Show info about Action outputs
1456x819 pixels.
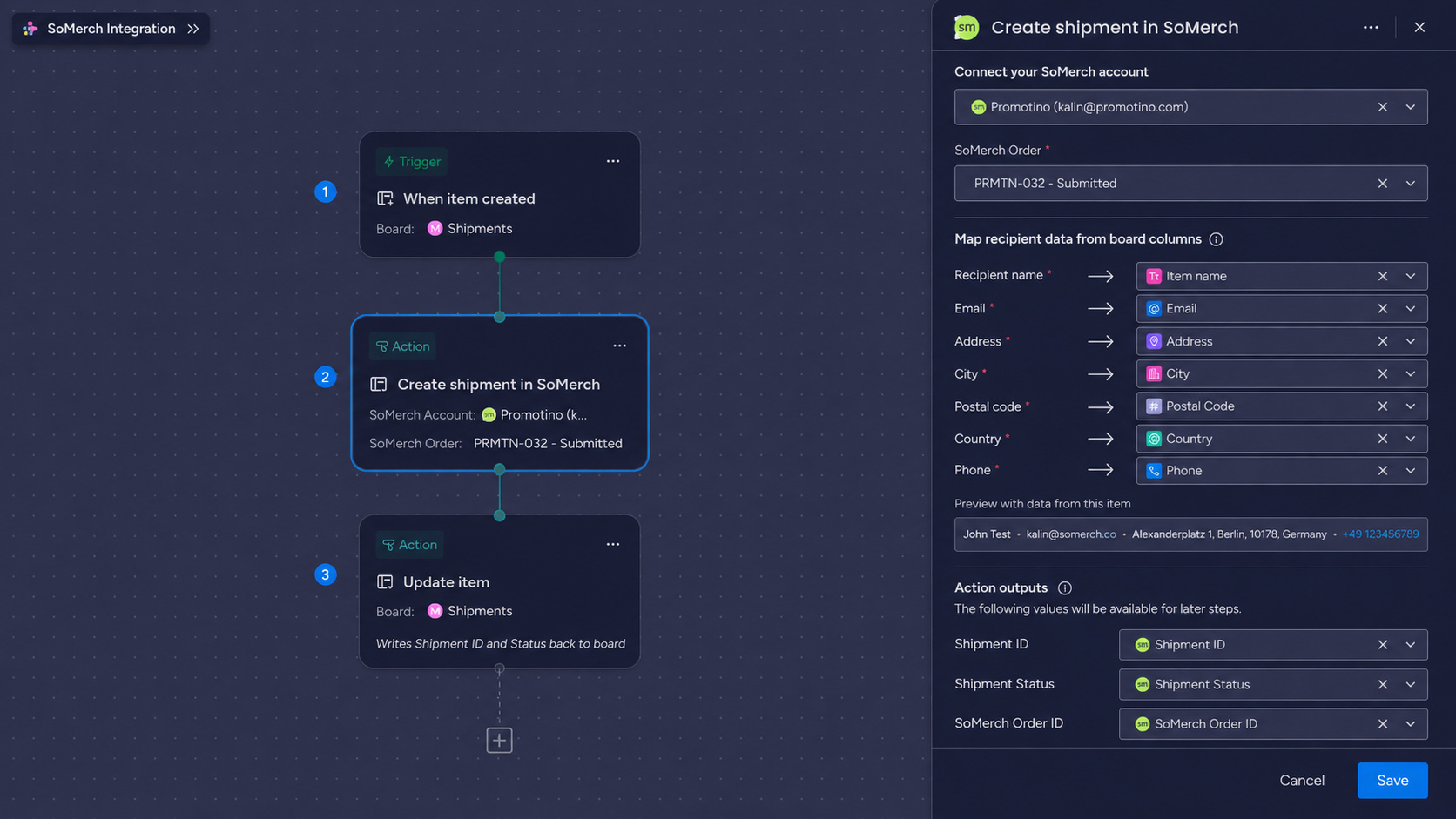point(1064,588)
